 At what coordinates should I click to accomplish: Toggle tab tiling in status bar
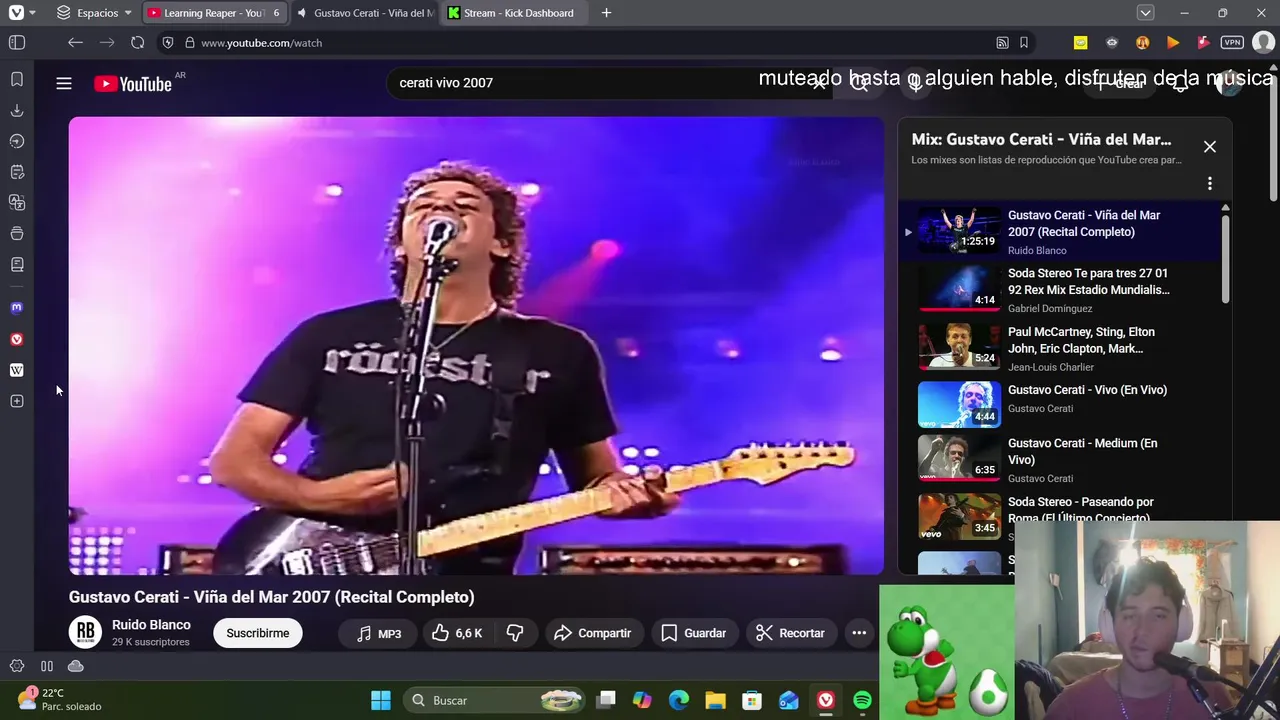click(x=47, y=666)
